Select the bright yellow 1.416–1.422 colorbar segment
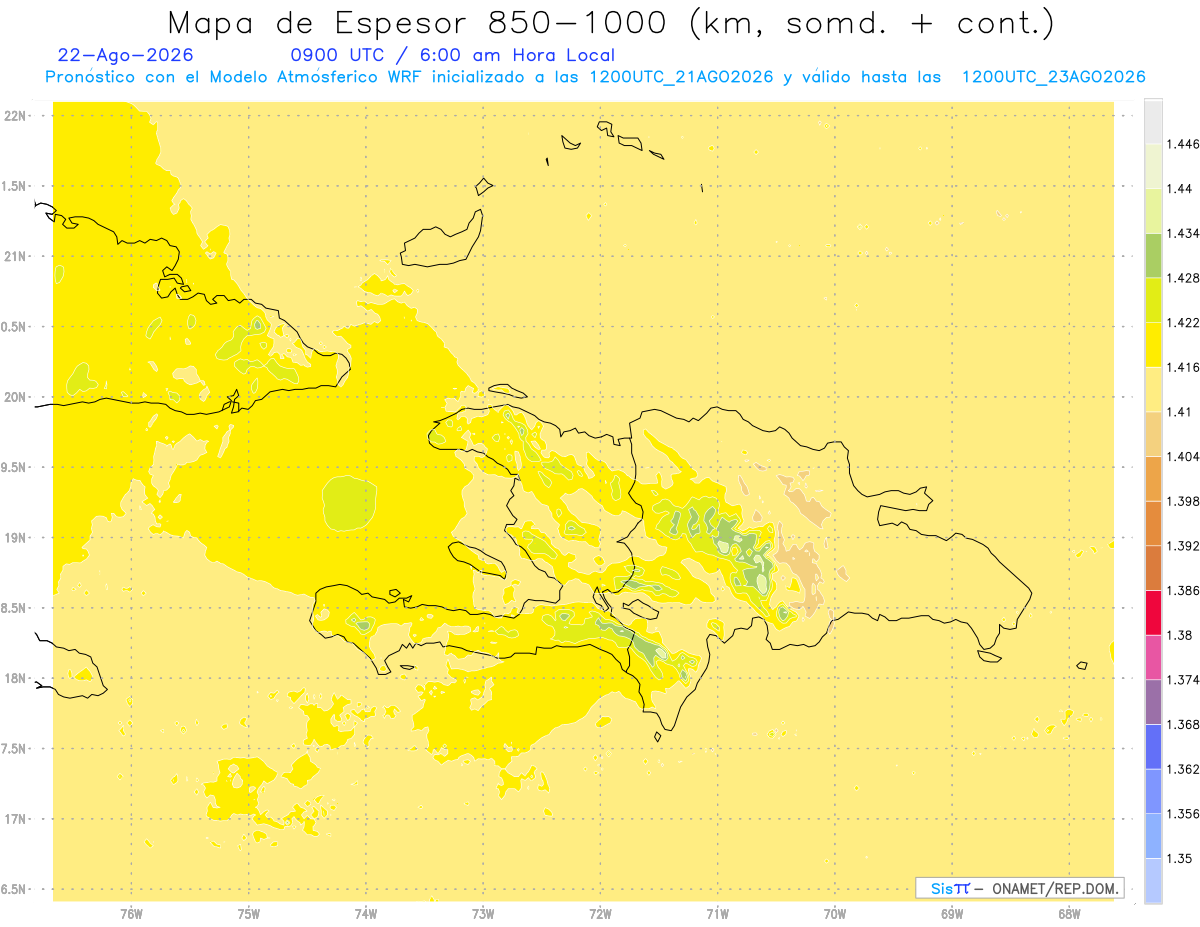1200x927 pixels. pyautogui.click(x=1153, y=344)
